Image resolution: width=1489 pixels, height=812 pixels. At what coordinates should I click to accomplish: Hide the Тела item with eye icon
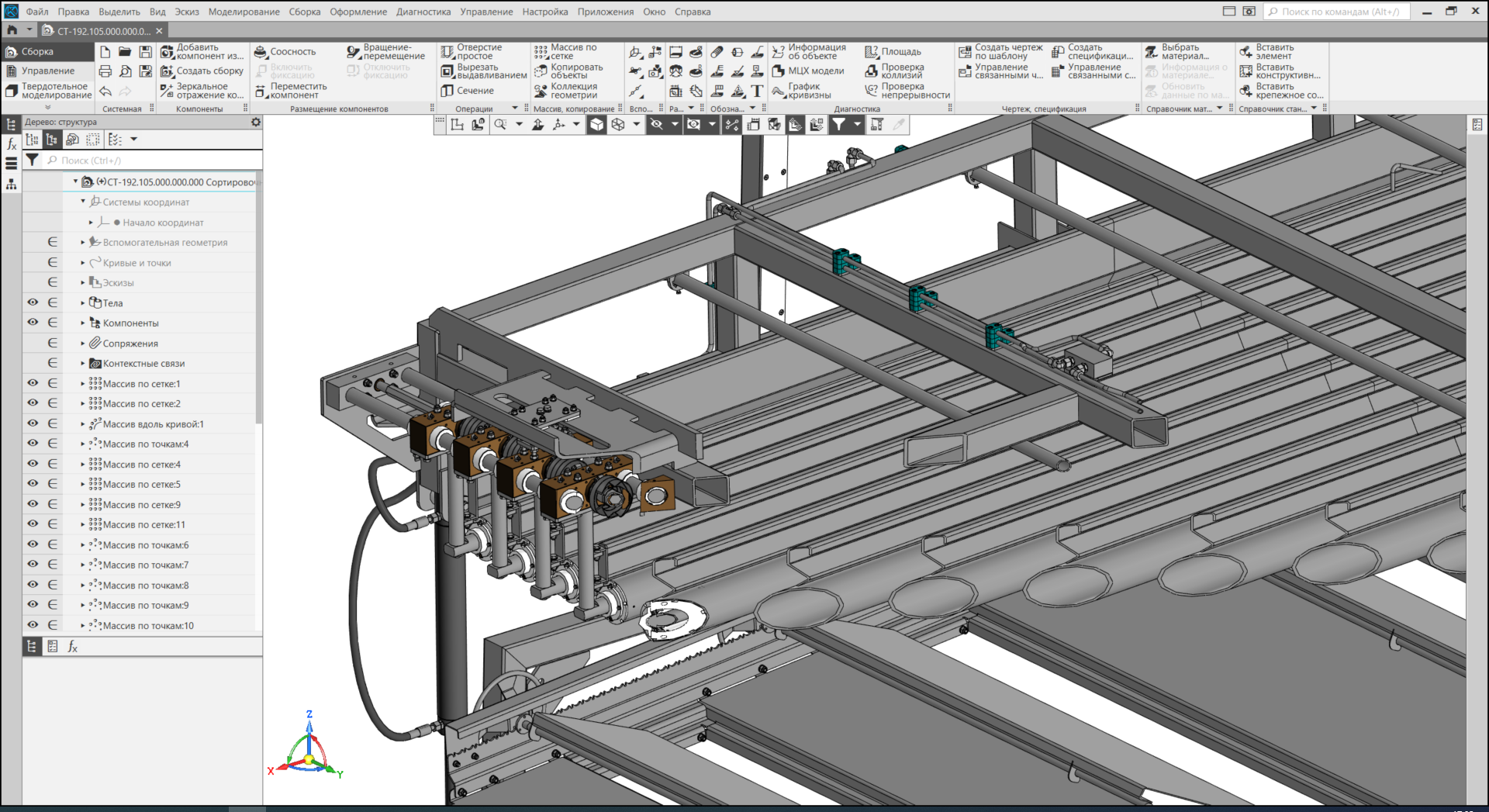point(33,302)
